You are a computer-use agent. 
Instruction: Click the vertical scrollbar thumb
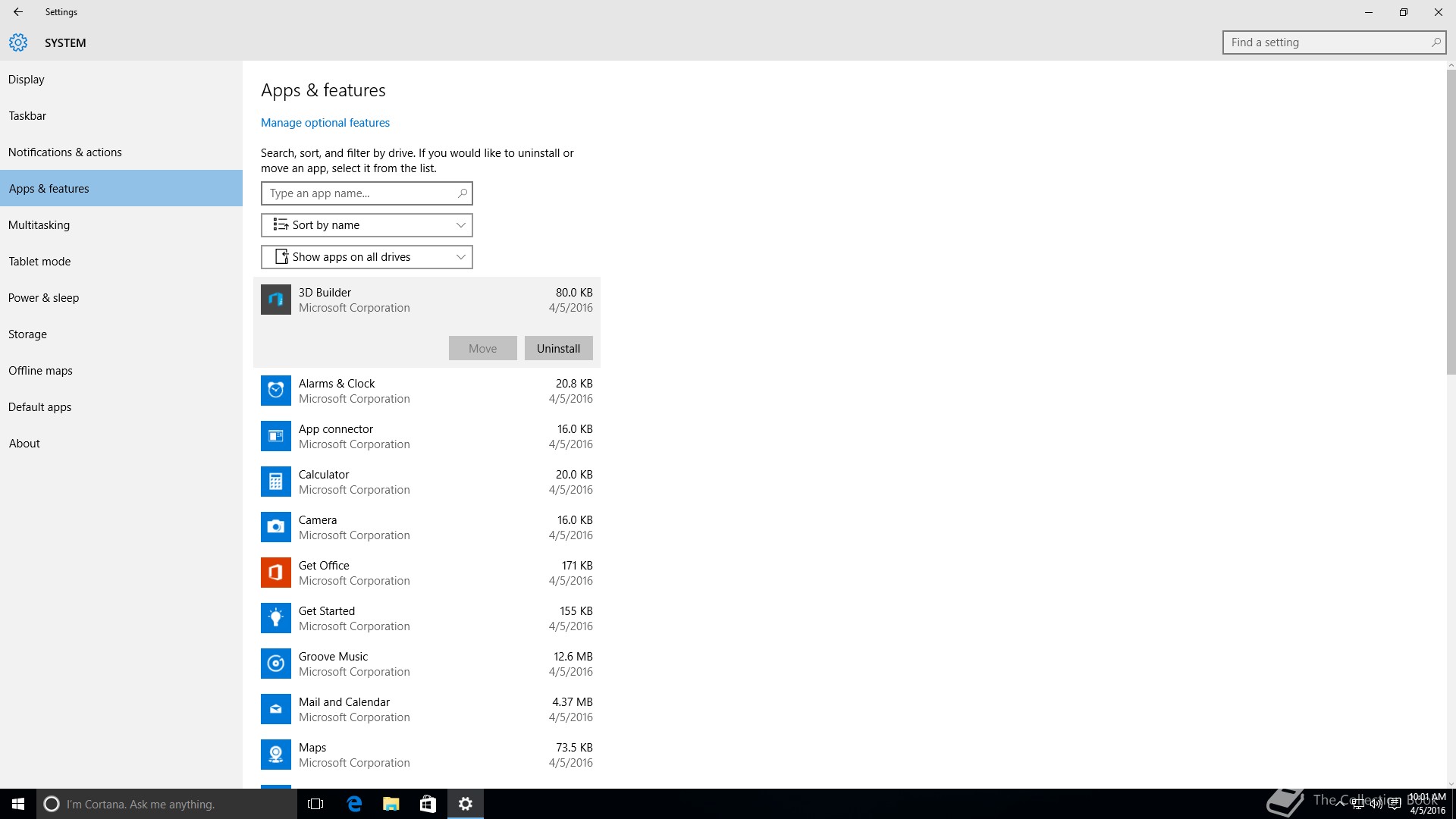(1451, 222)
